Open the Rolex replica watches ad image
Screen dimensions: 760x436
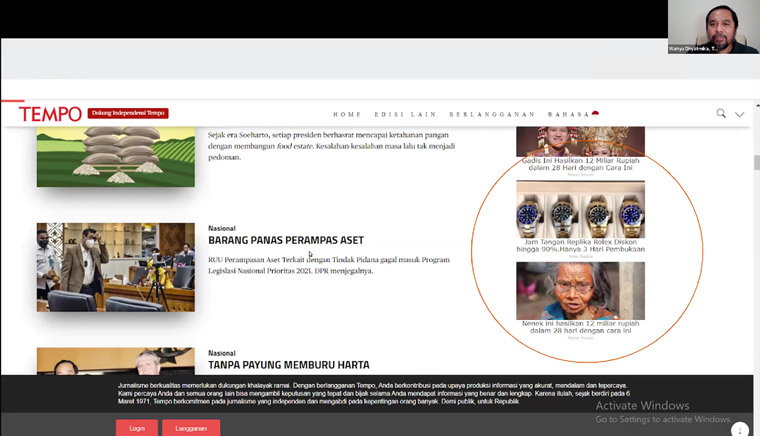[x=581, y=209]
